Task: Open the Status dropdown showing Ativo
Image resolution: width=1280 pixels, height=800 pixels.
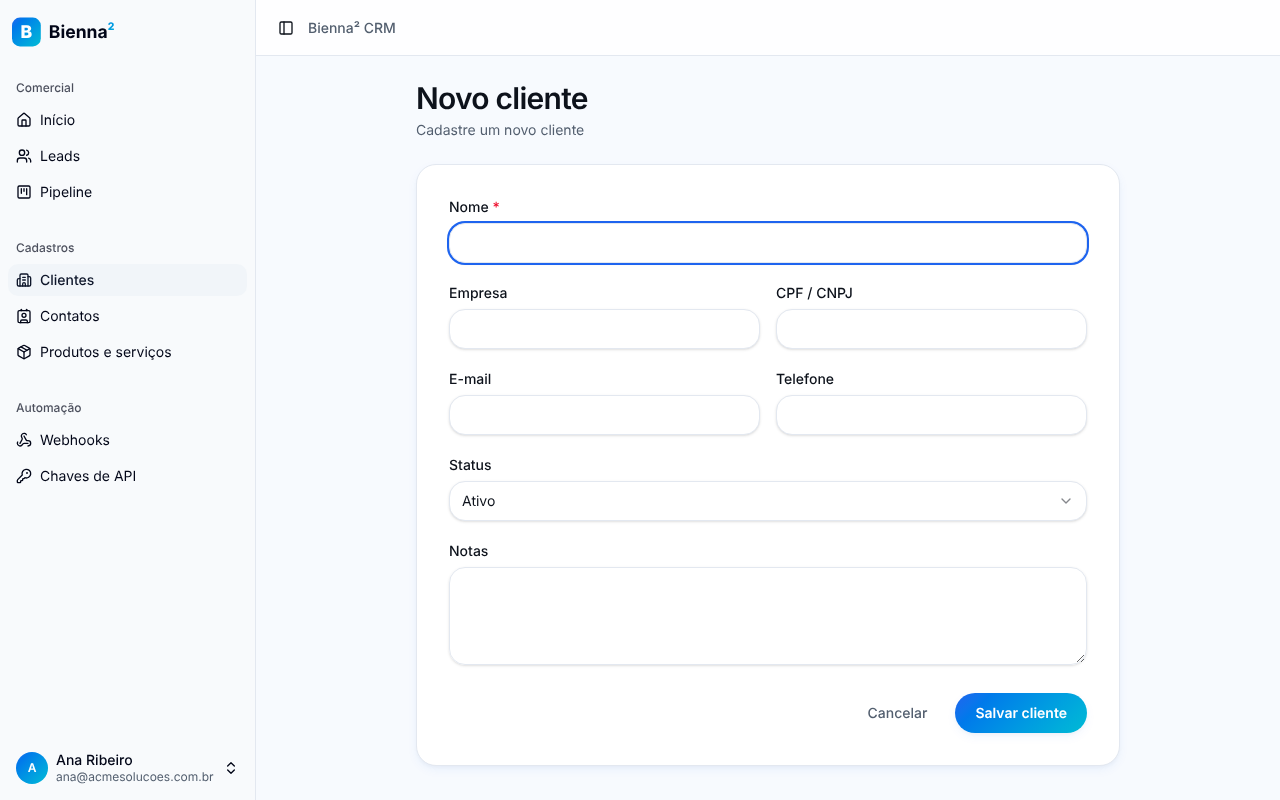Action: pos(768,501)
